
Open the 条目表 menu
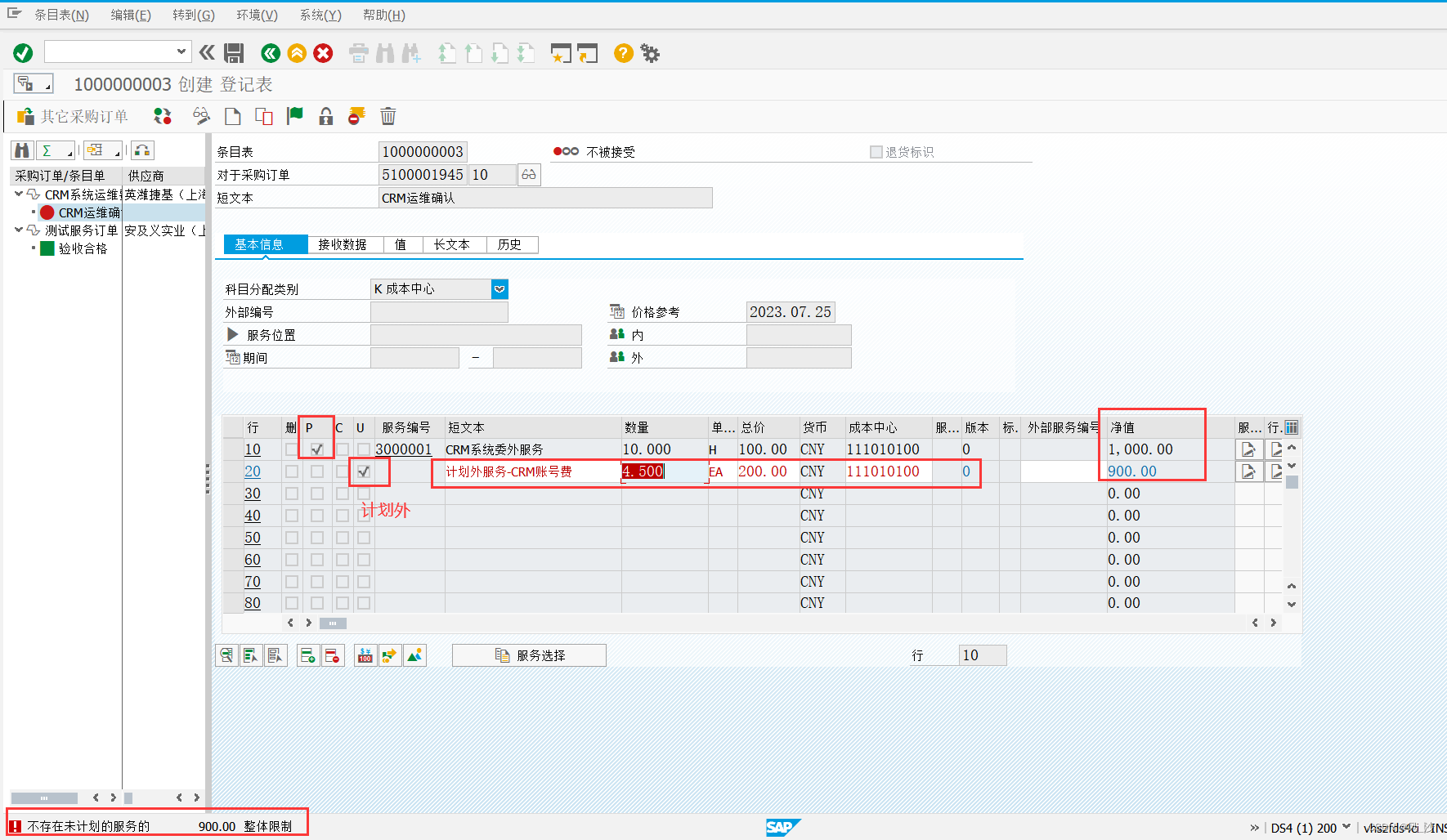click(61, 15)
